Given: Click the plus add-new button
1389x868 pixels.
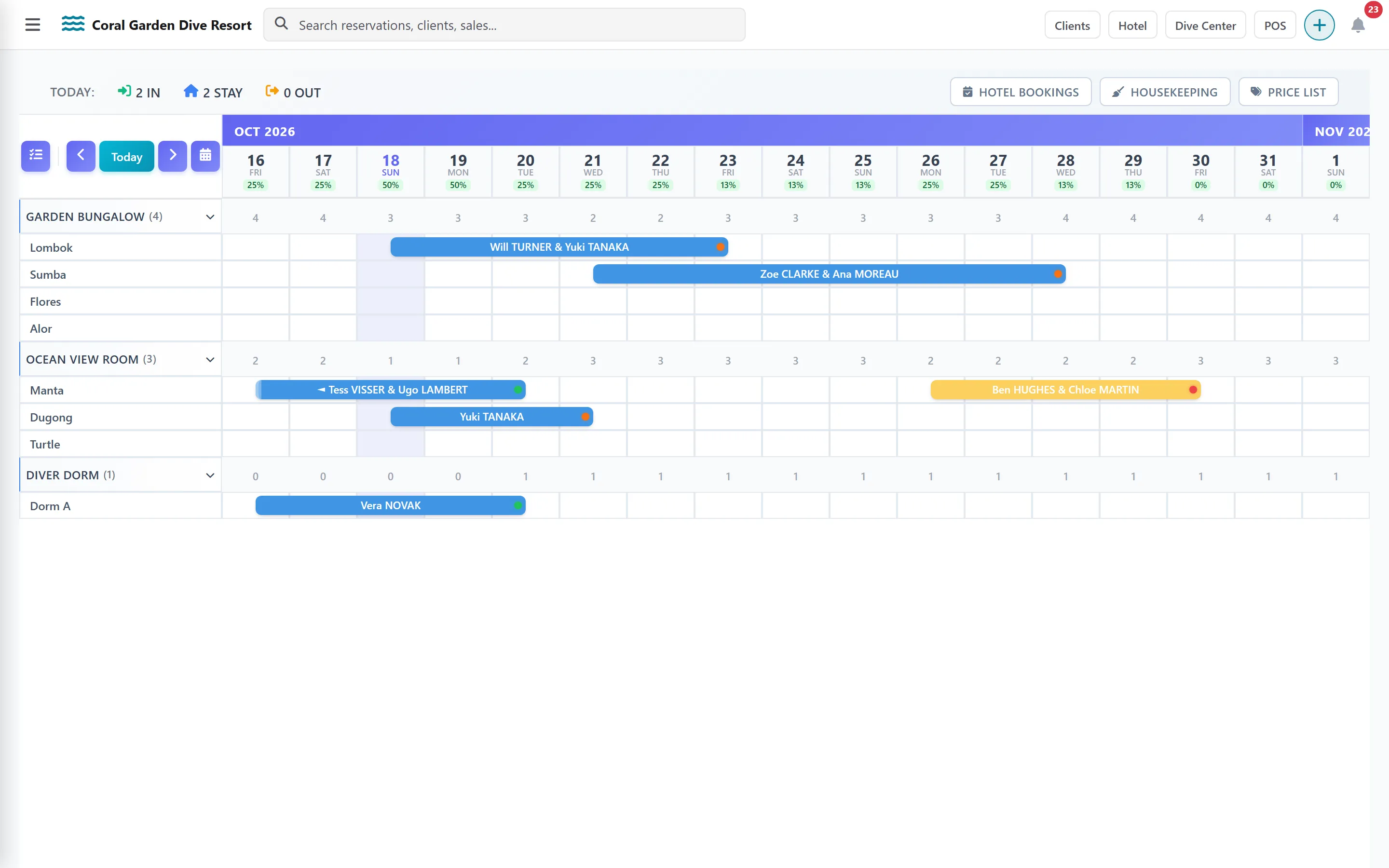Looking at the screenshot, I should 1319,25.
